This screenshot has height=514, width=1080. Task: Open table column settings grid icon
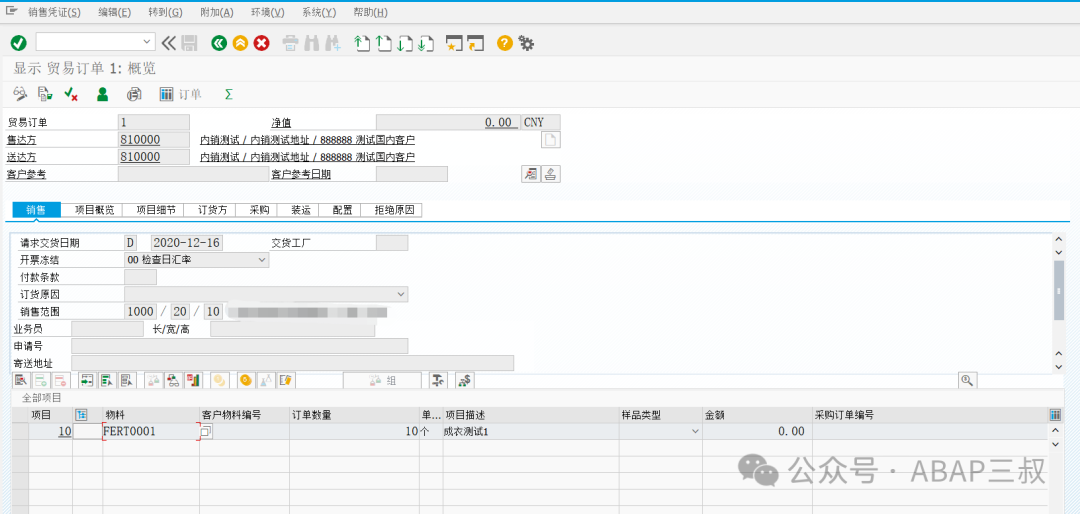1055,415
